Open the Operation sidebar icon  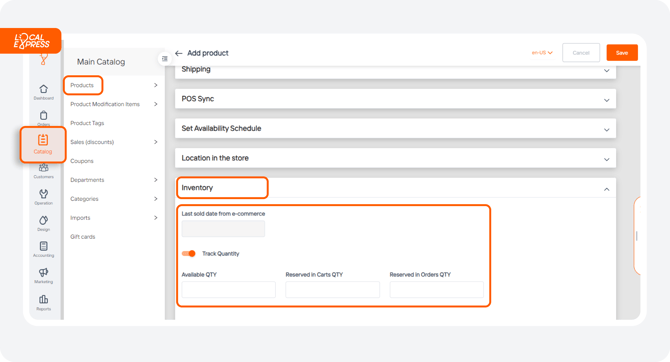[x=44, y=194]
